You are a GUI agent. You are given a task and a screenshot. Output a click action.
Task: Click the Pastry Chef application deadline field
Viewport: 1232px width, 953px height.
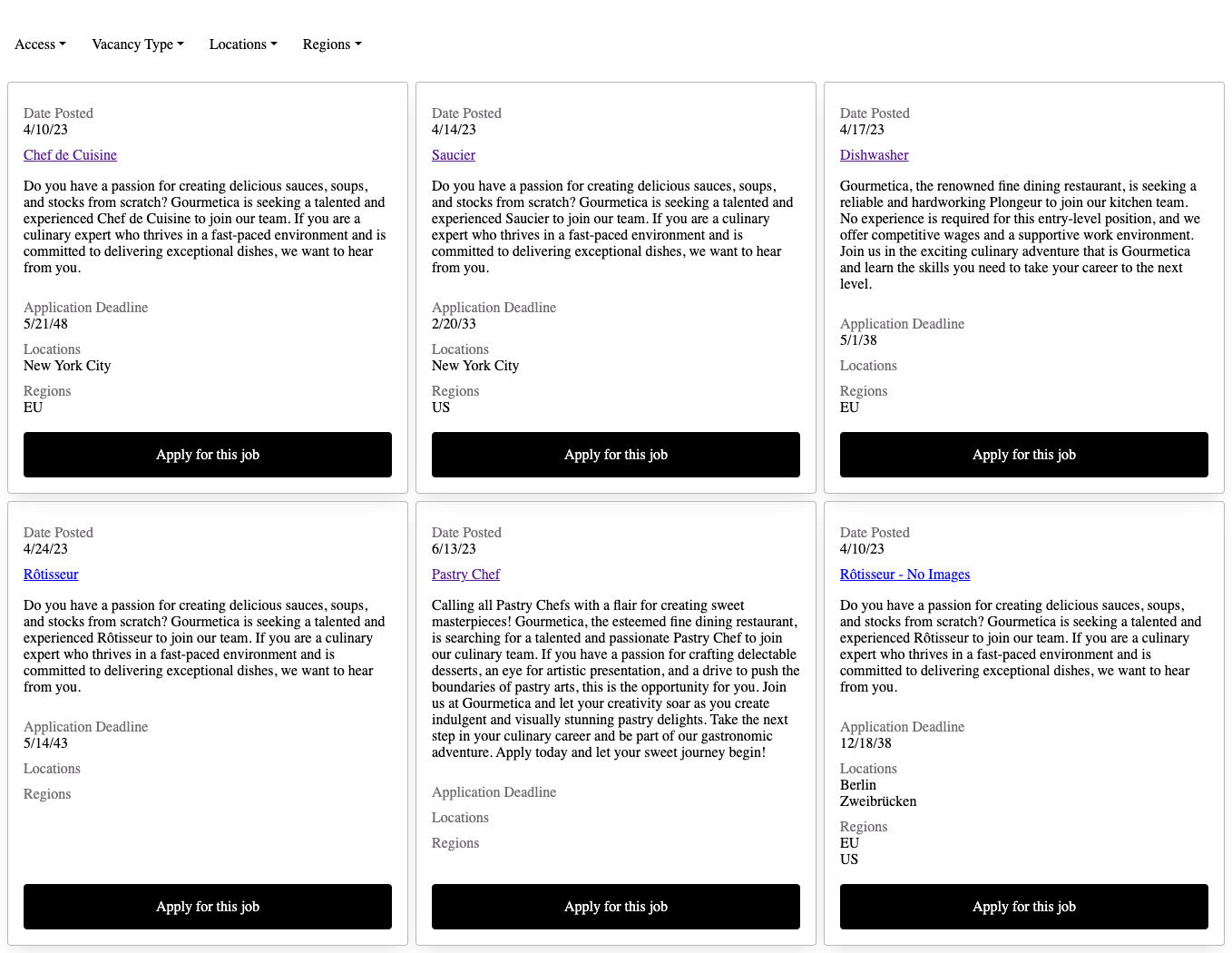[494, 792]
